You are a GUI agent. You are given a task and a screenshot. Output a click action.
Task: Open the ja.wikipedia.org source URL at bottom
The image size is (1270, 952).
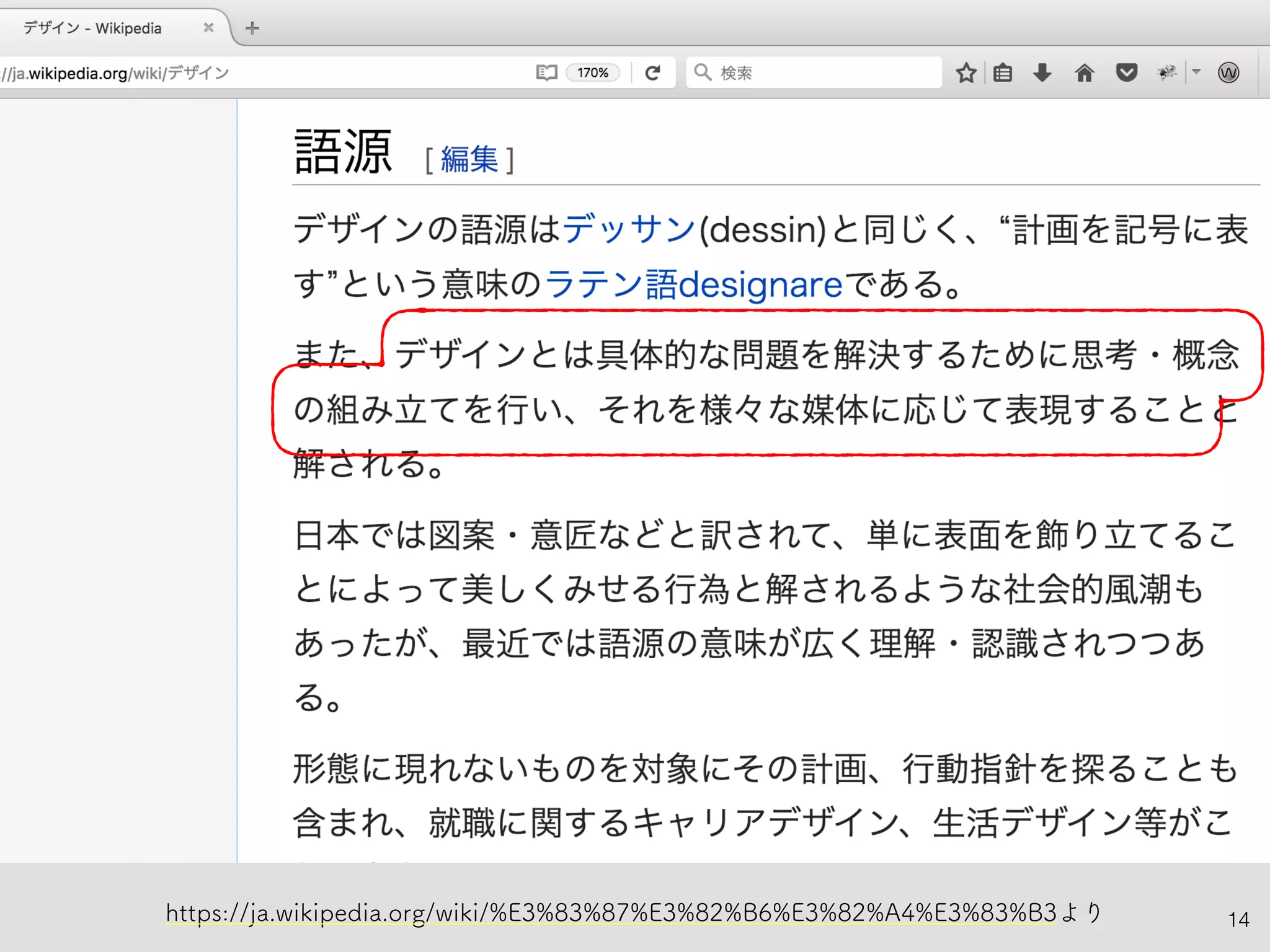click(x=611, y=912)
